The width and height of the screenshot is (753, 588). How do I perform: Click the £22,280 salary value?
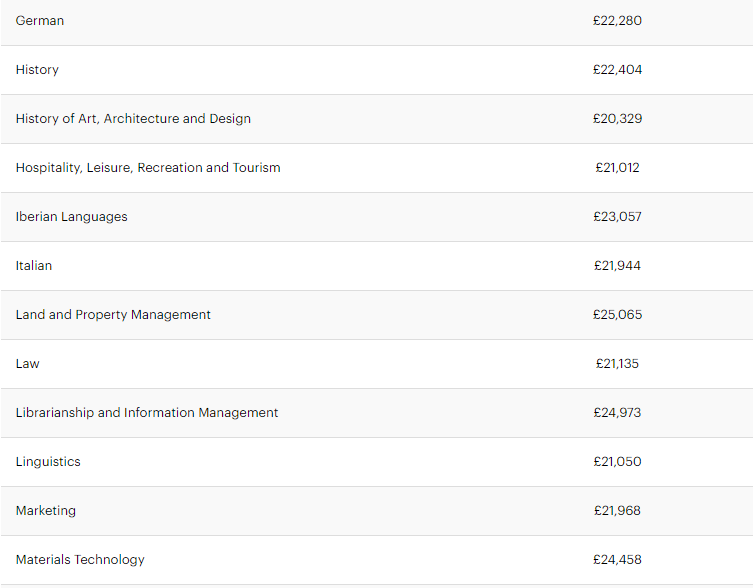[x=617, y=21]
